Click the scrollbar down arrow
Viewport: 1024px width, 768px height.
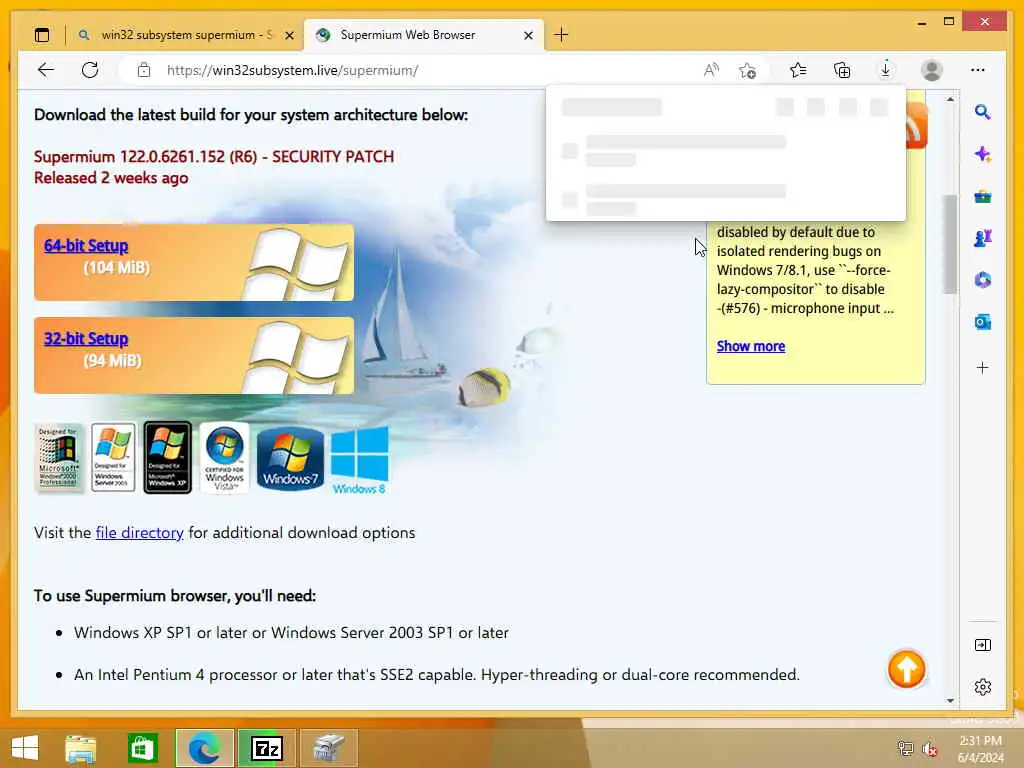pyautogui.click(x=950, y=701)
